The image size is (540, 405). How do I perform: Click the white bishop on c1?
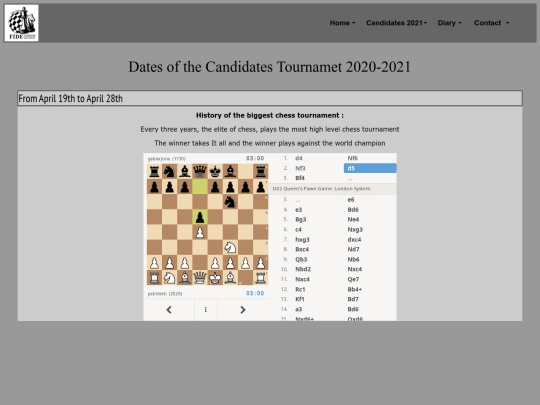coord(185,277)
